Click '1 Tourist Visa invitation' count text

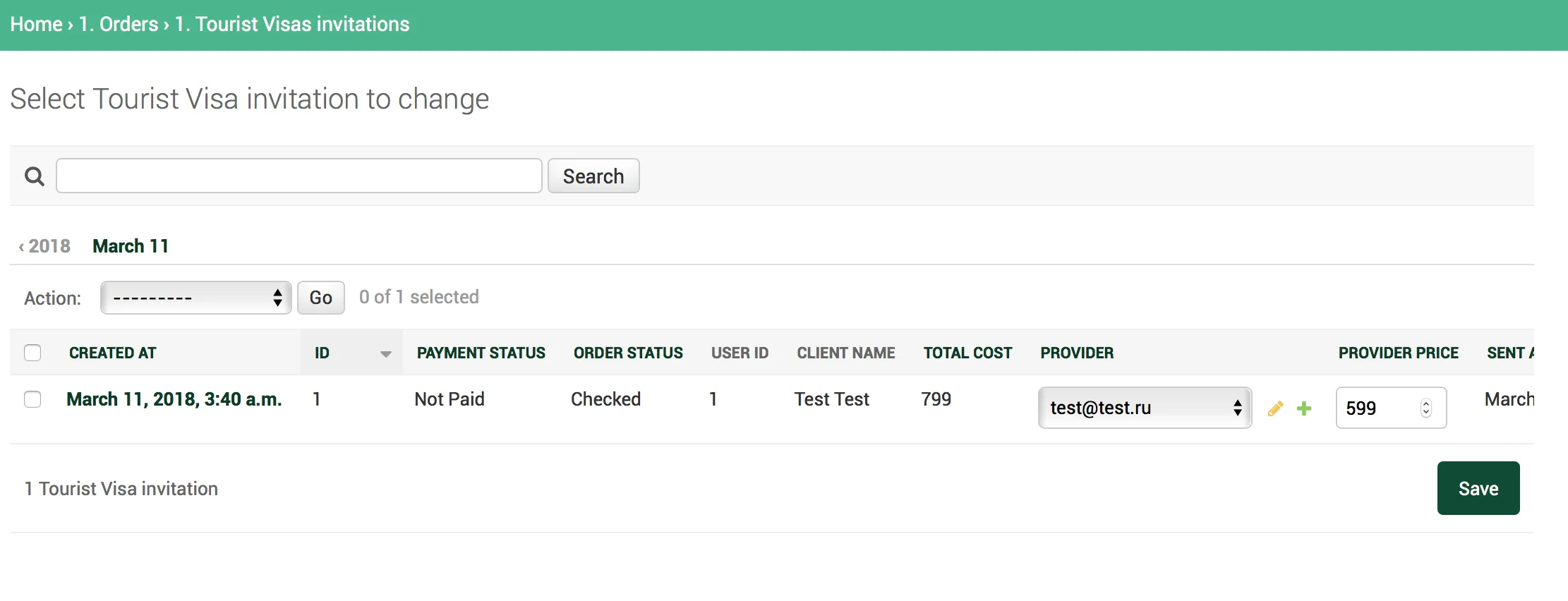tap(121, 489)
